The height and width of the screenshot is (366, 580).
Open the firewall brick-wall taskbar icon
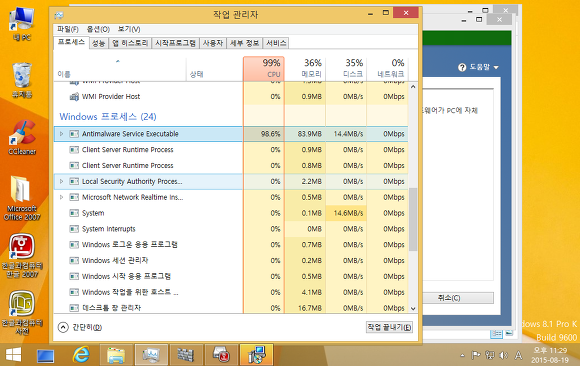coord(186,355)
